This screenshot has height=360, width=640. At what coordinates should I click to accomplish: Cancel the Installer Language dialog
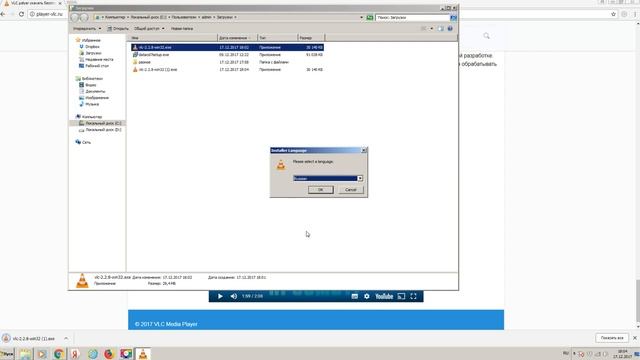coord(351,190)
